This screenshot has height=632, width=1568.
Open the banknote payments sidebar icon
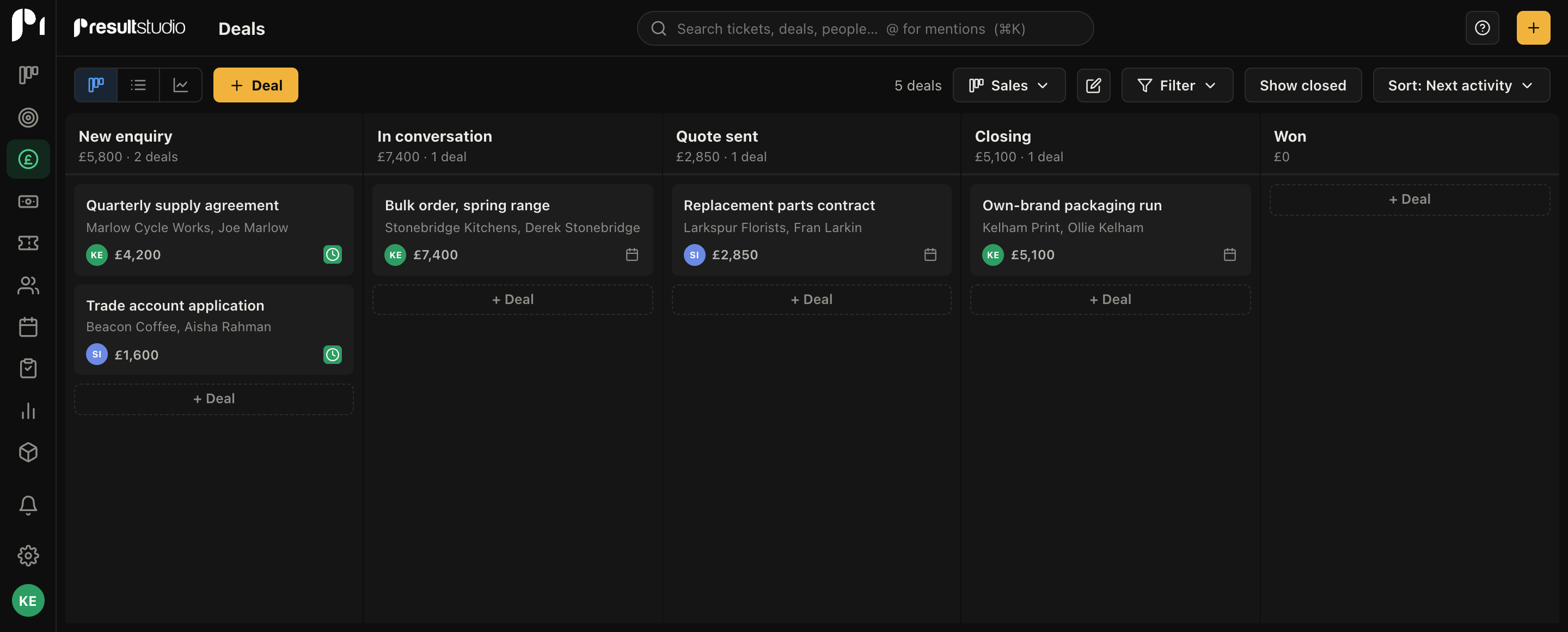point(28,201)
